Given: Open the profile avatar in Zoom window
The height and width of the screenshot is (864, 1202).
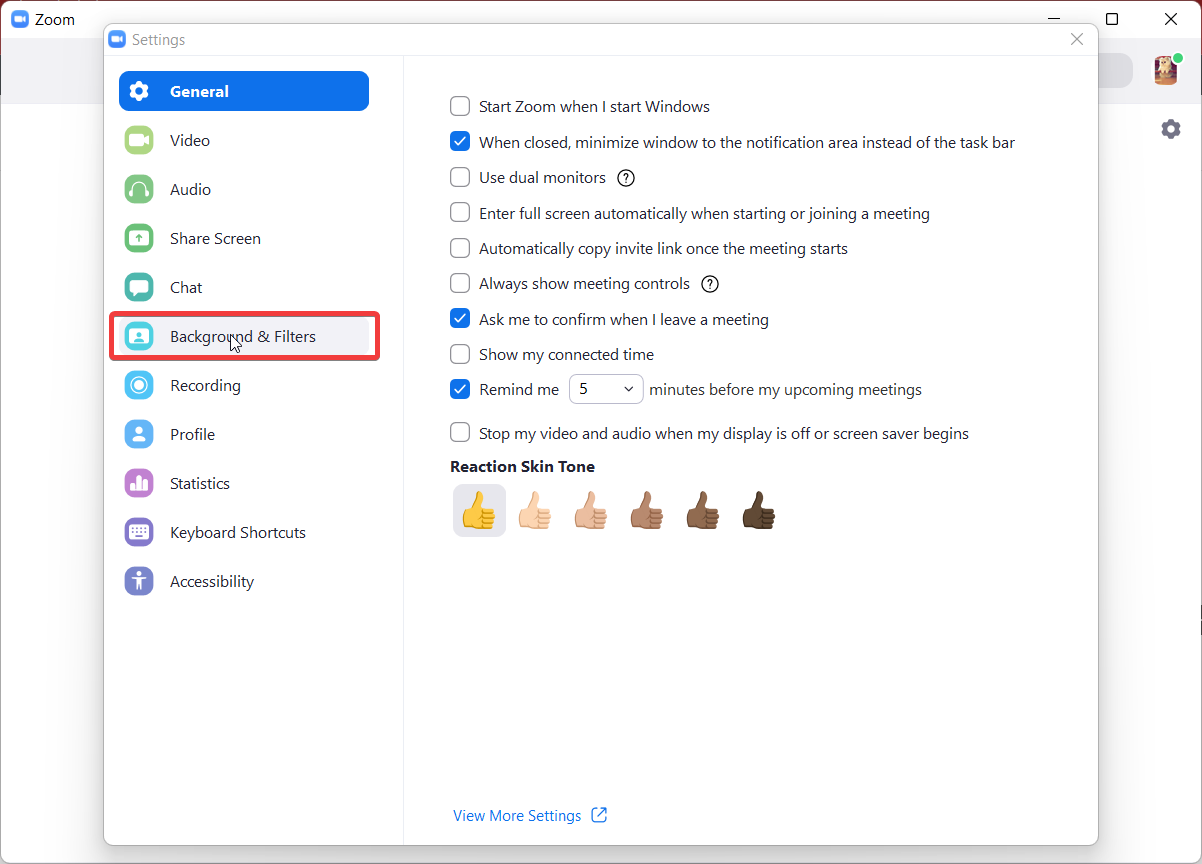Looking at the screenshot, I should (x=1167, y=70).
